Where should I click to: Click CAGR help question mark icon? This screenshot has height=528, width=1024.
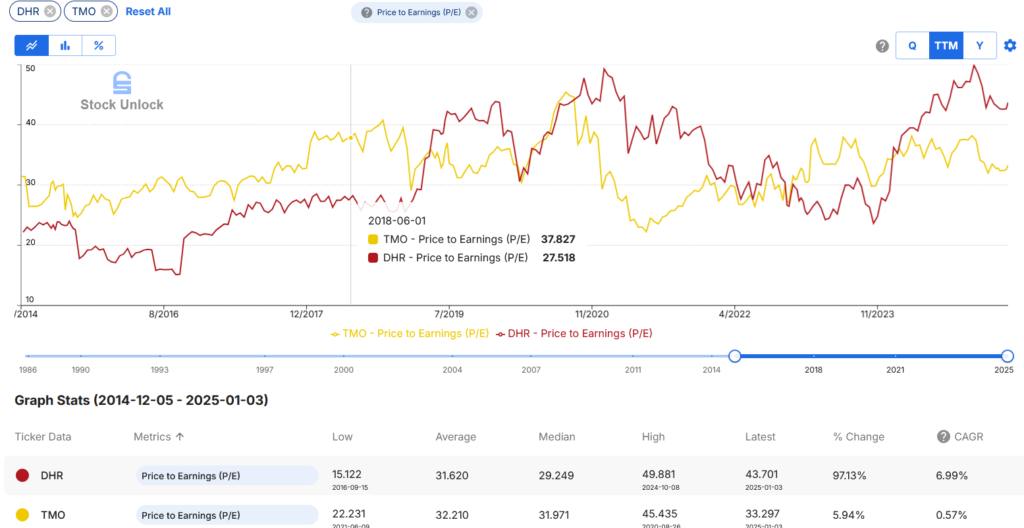point(943,437)
